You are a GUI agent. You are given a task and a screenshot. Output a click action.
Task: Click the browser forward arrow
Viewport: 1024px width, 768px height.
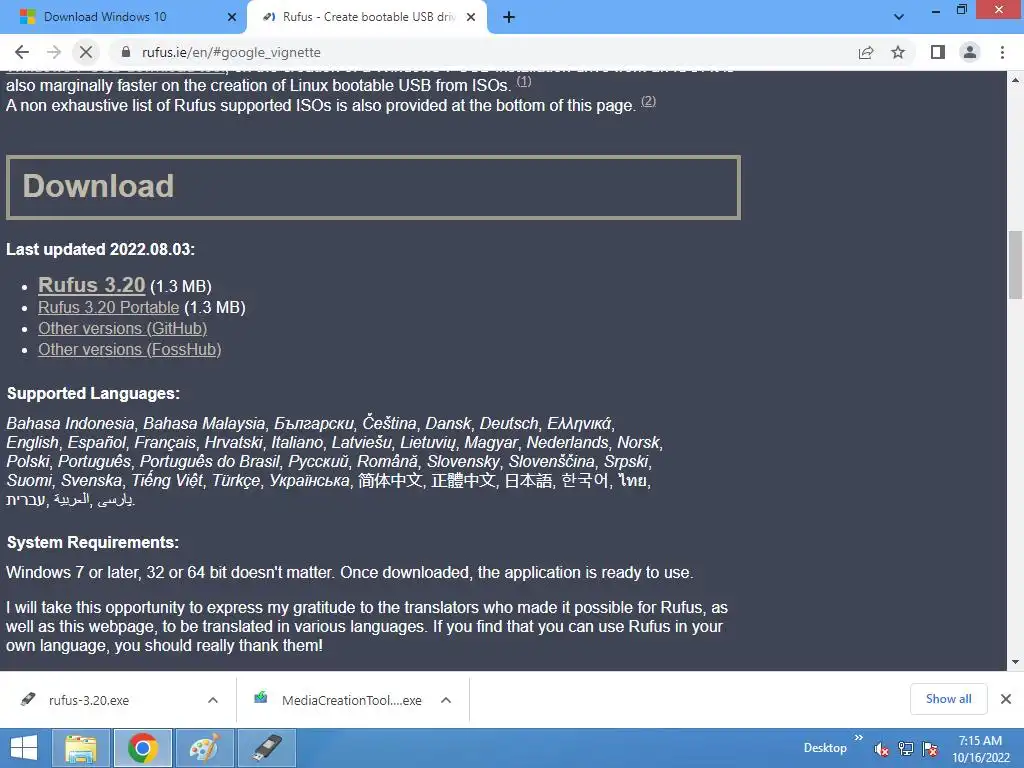[54, 52]
